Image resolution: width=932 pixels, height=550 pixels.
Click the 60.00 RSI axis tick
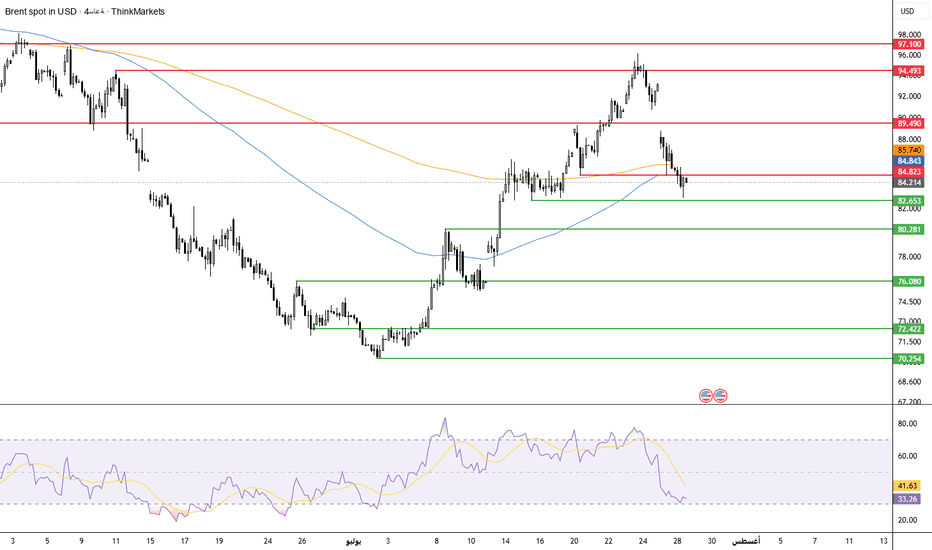907,456
